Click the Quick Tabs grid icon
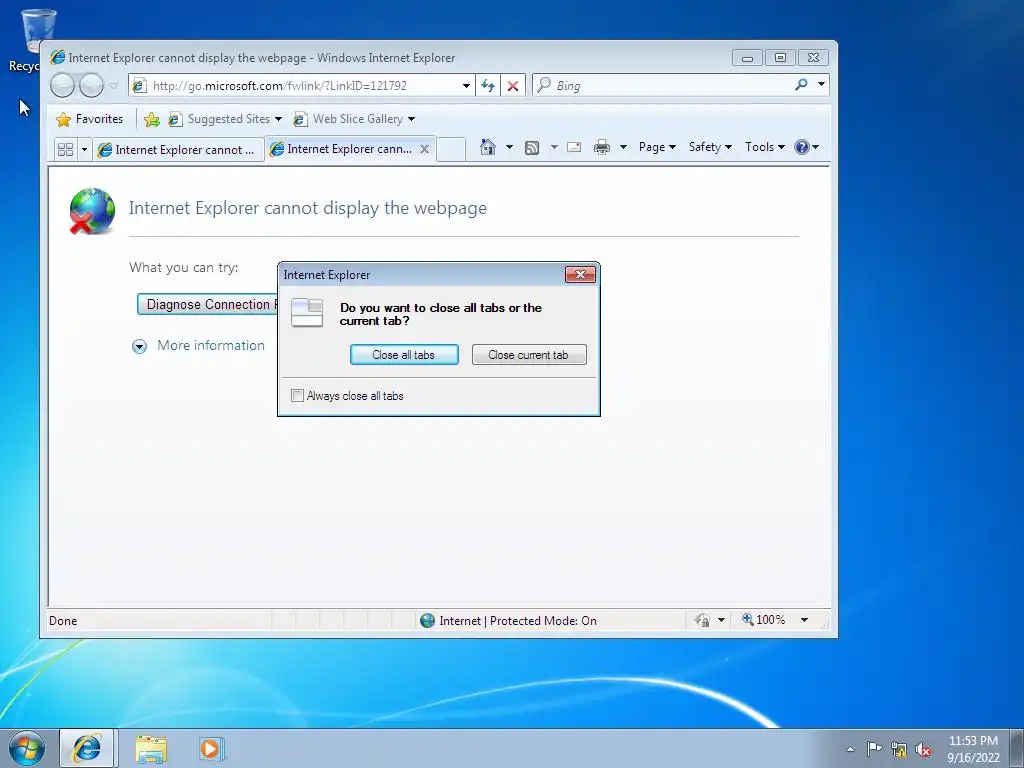 [x=65, y=150]
